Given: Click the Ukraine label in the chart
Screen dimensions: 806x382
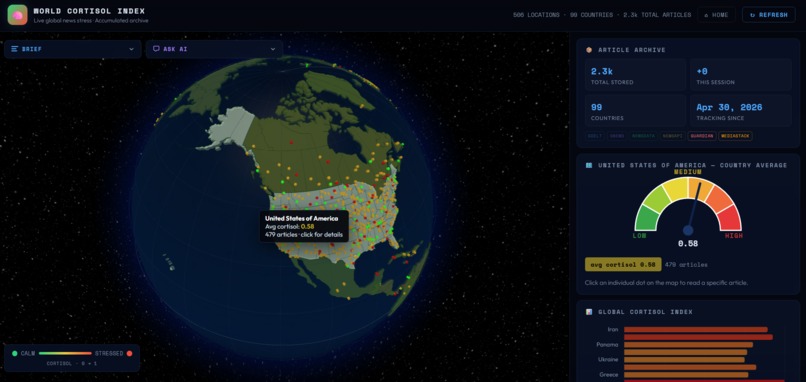Looking at the screenshot, I should tap(609, 359).
